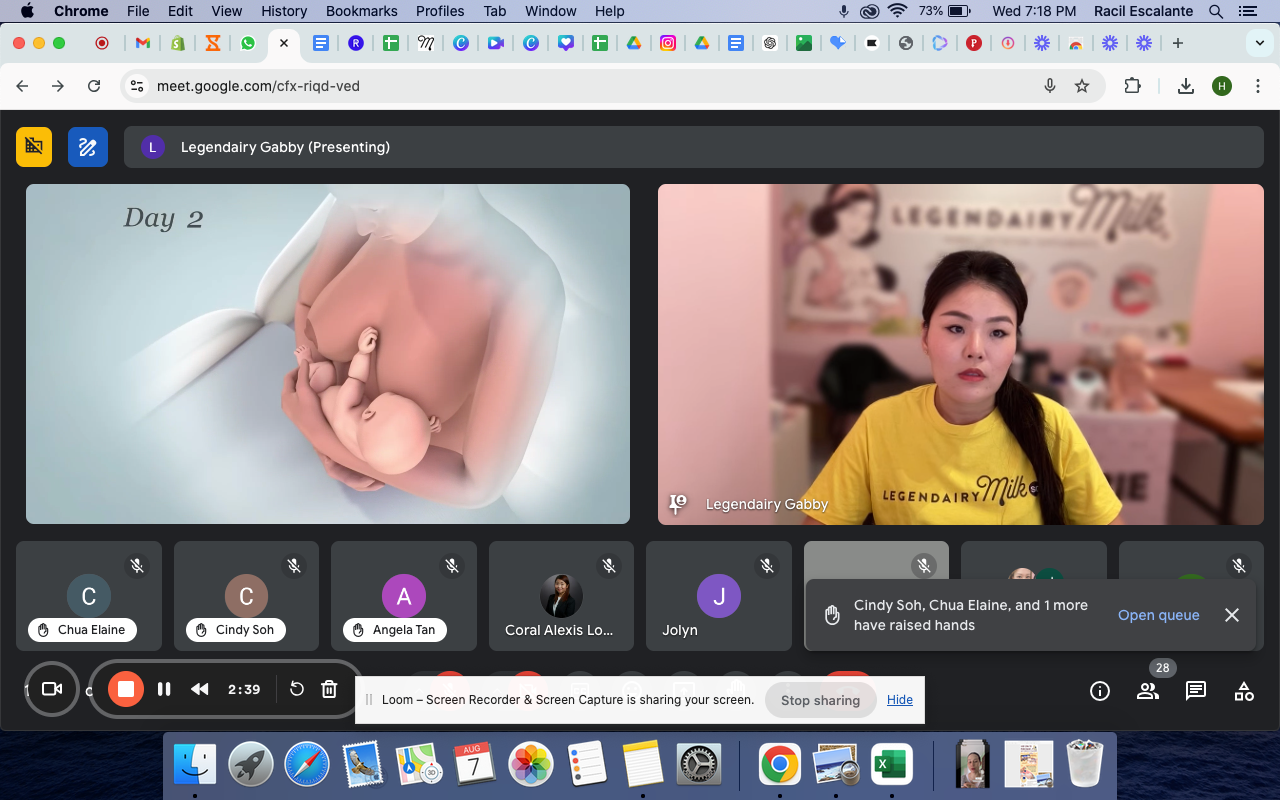Screen dimensions: 1280x800
Task: Open the History menu in menu bar
Action: pyautogui.click(x=284, y=11)
